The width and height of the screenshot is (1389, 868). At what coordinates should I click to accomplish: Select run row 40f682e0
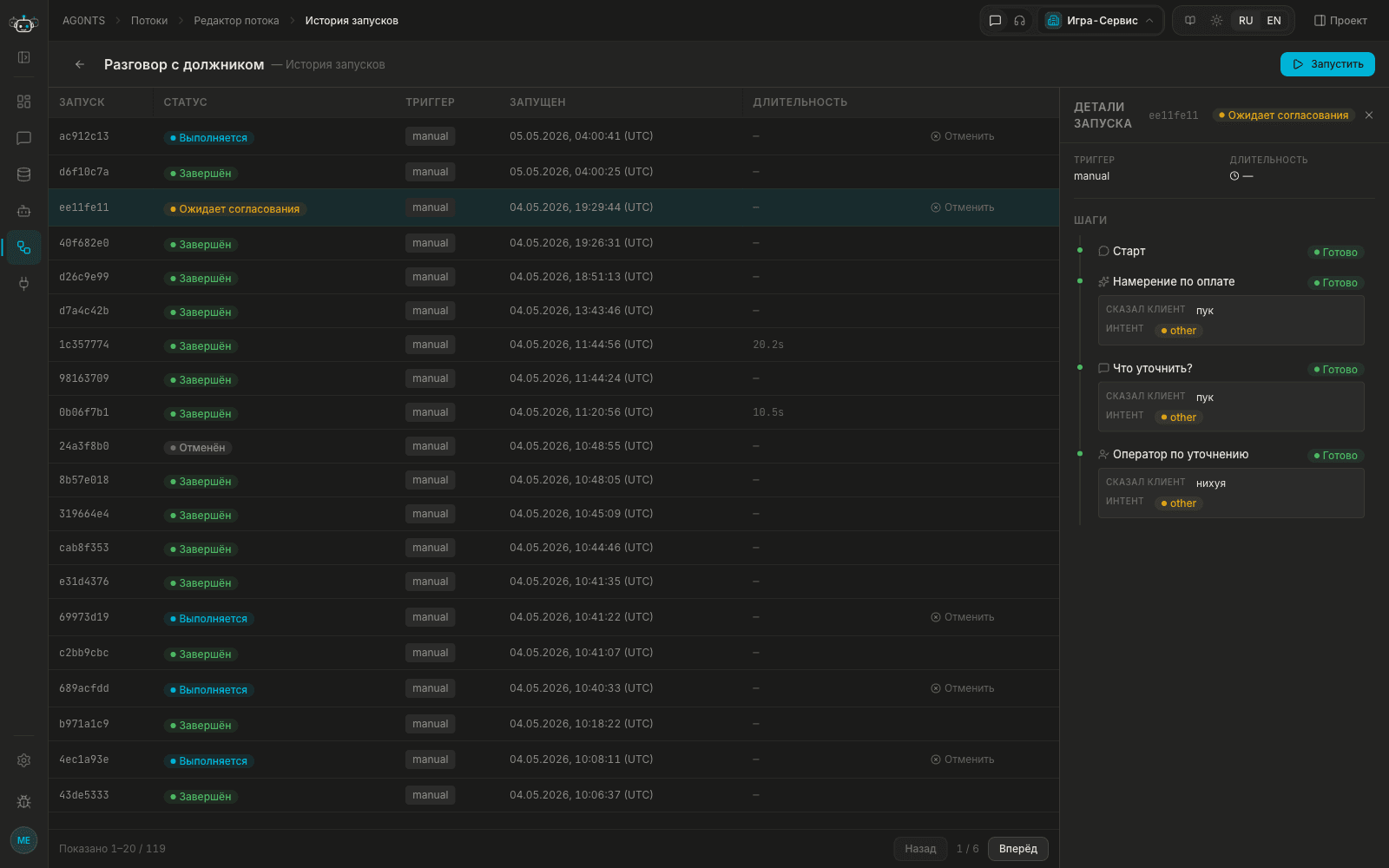[554, 243]
